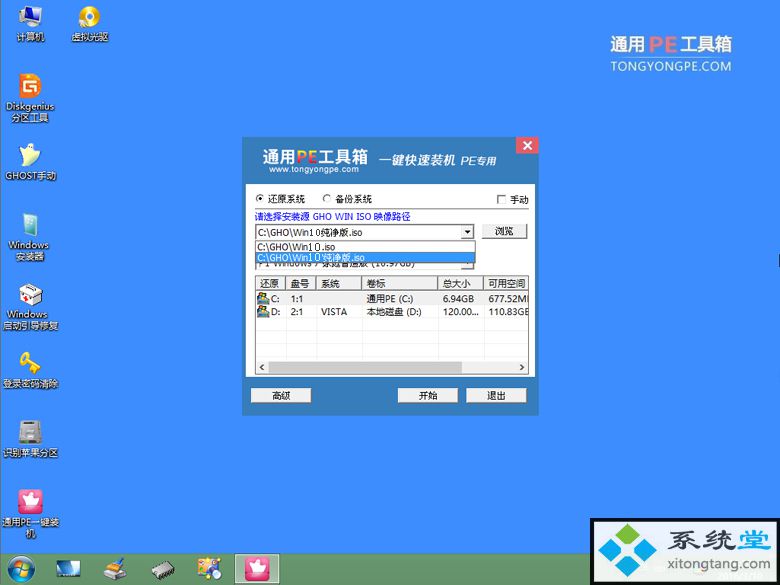Open Windows启动引导修复 desktop icon
The width and height of the screenshot is (780, 585).
click(x=30, y=307)
